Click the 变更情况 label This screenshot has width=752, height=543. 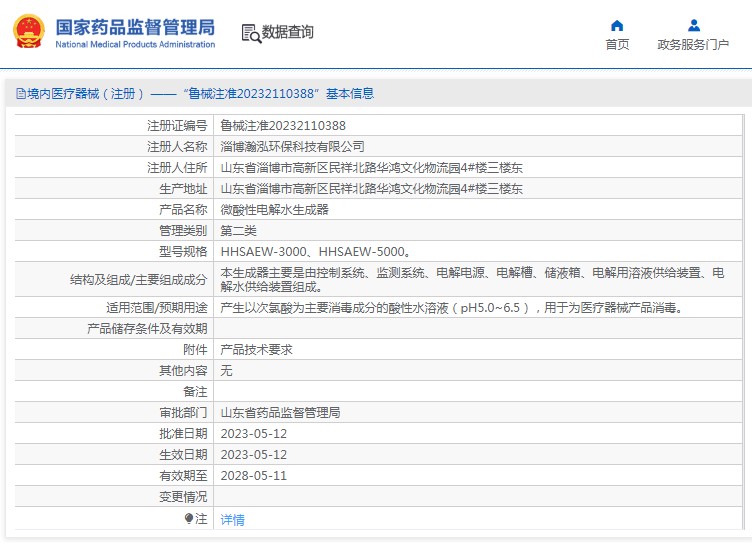coord(183,497)
